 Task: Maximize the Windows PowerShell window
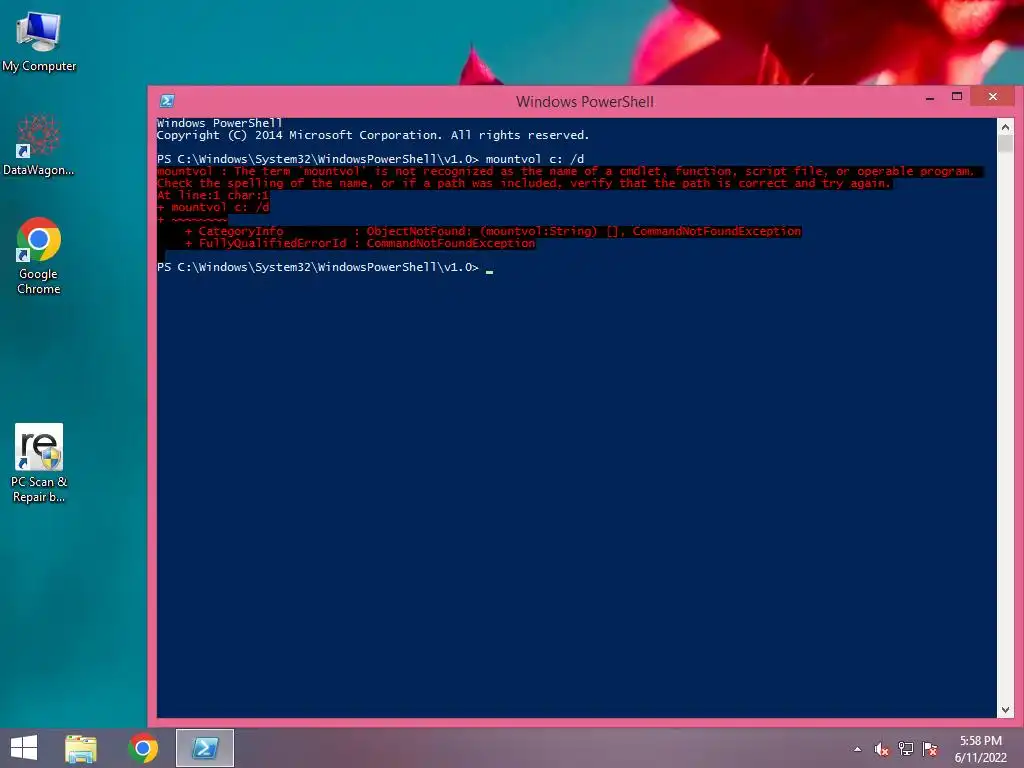click(x=957, y=97)
